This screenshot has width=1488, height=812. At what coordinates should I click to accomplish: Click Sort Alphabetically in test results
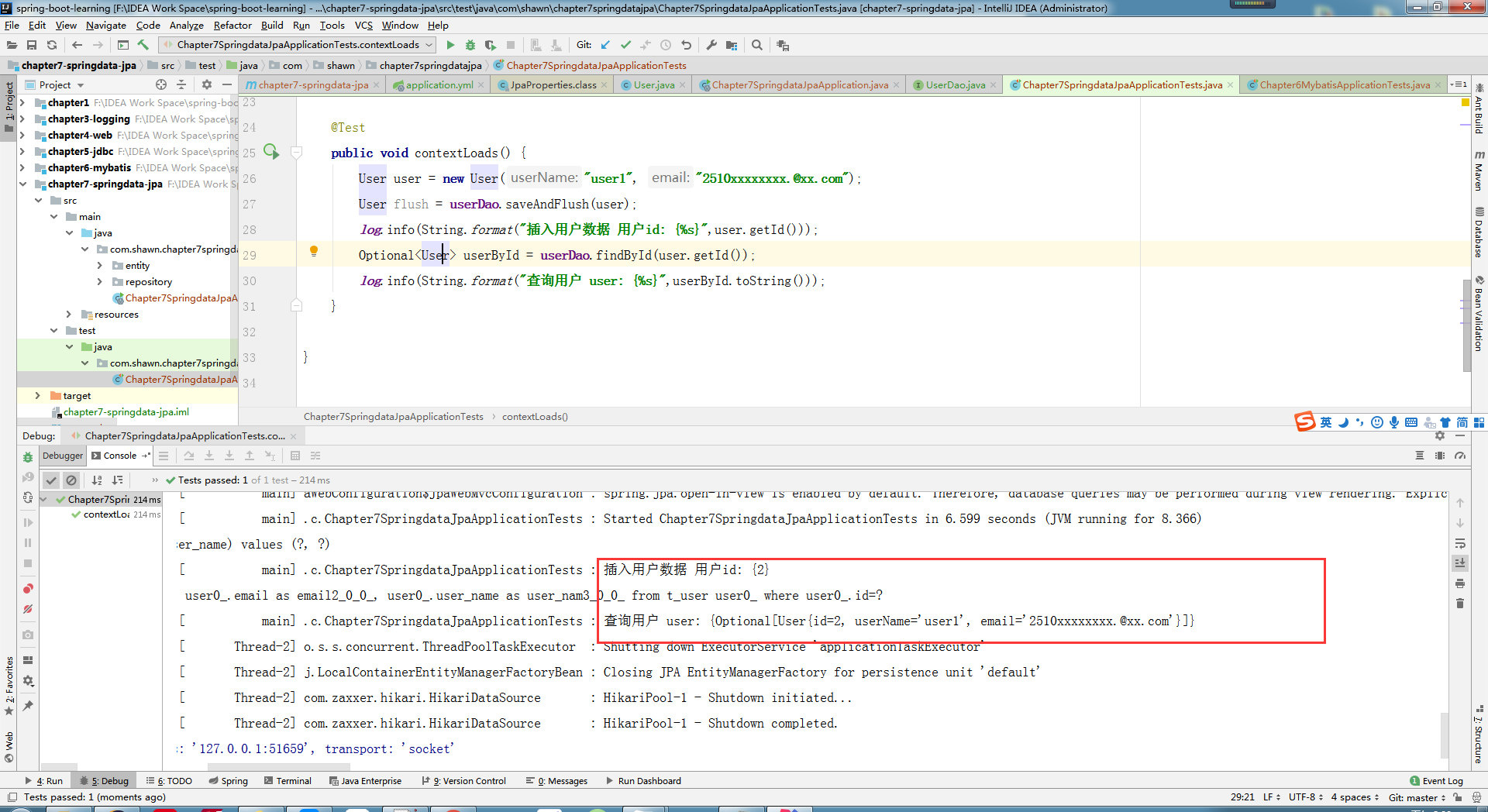97,480
